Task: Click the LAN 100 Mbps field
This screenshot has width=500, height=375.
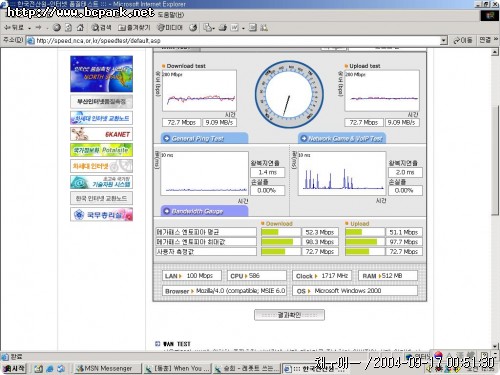Action: (192, 276)
